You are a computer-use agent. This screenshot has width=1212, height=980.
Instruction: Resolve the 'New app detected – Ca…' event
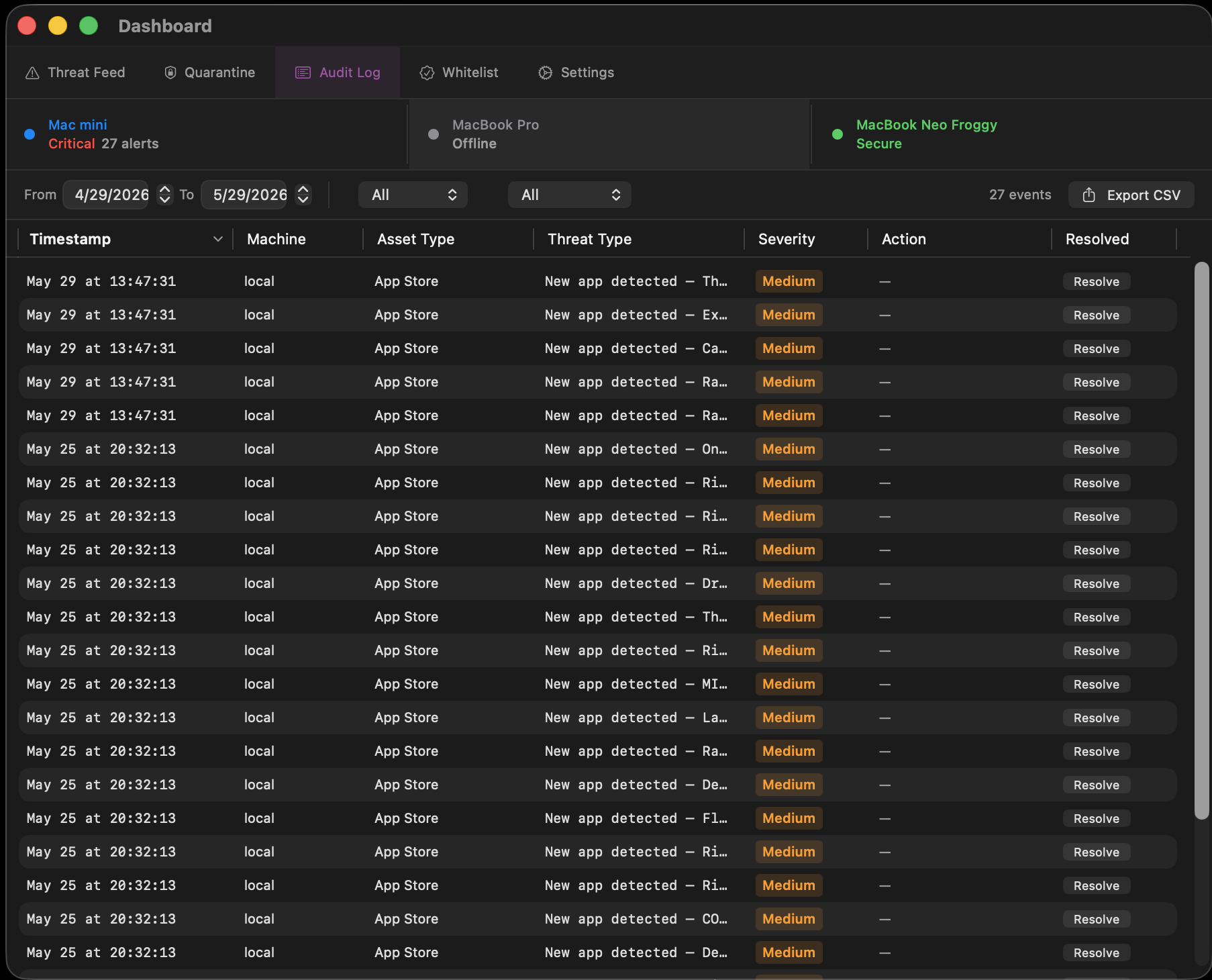tap(1097, 348)
